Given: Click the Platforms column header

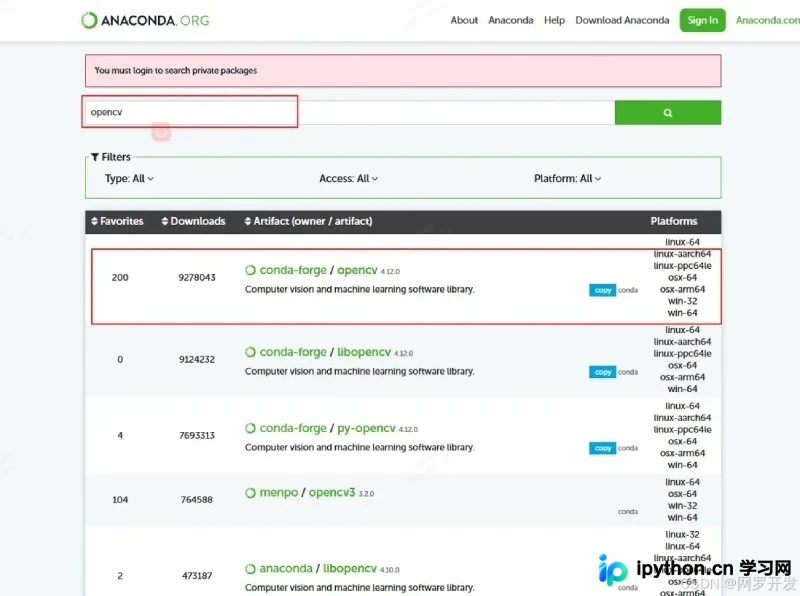Looking at the screenshot, I should [x=673, y=221].
